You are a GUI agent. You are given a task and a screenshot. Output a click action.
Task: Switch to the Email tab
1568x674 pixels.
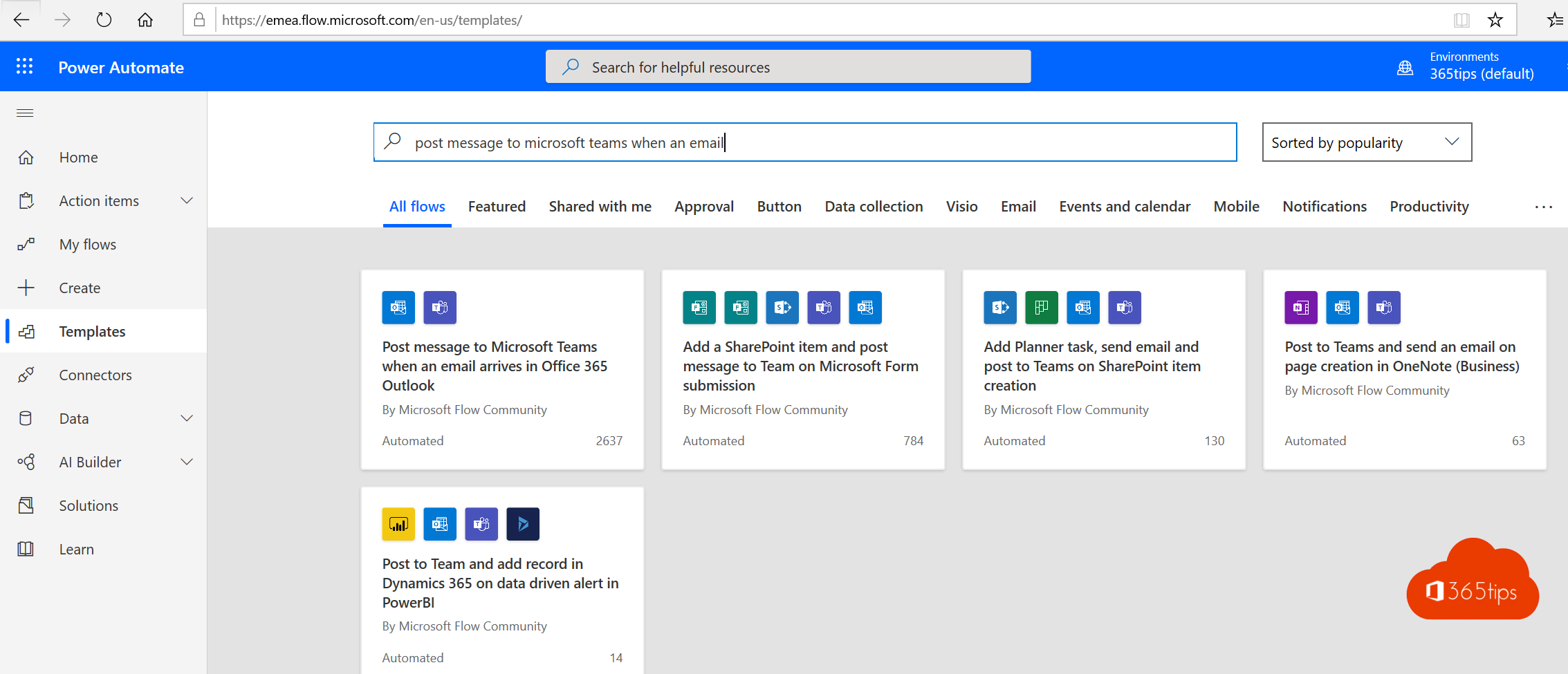1018,207
